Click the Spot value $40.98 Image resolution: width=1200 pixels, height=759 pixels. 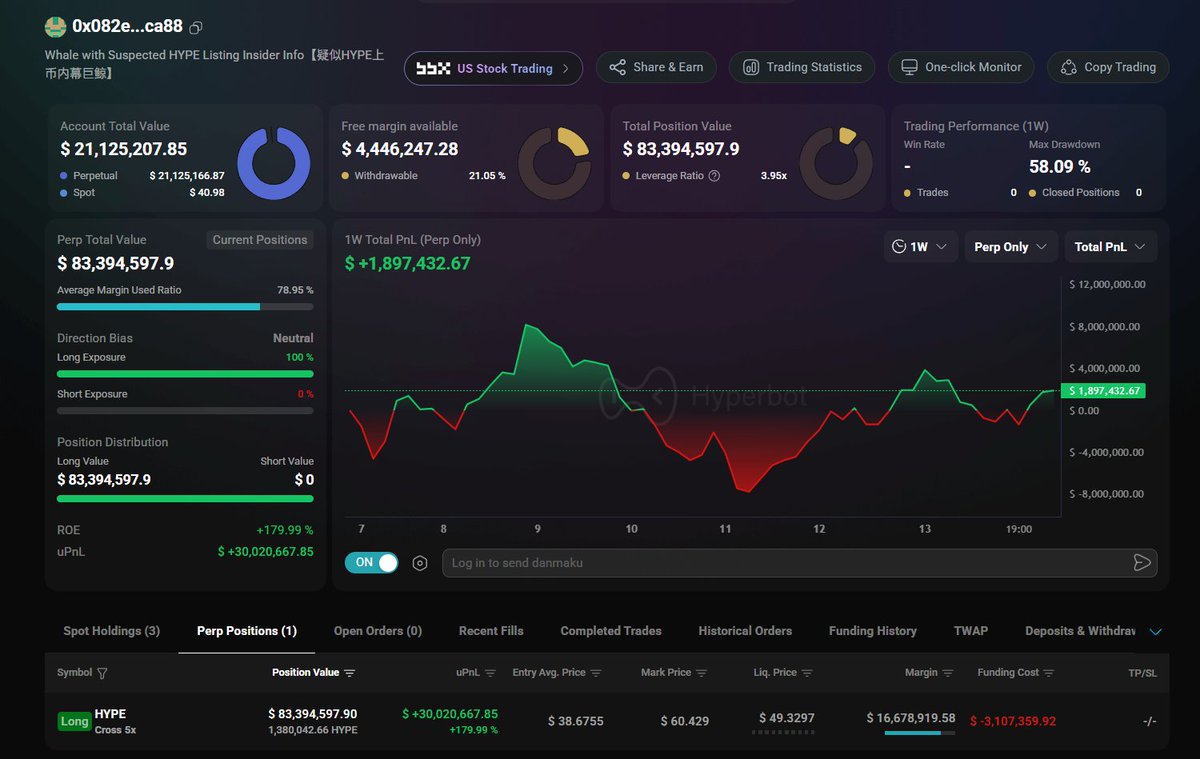[x=207, y=193]
